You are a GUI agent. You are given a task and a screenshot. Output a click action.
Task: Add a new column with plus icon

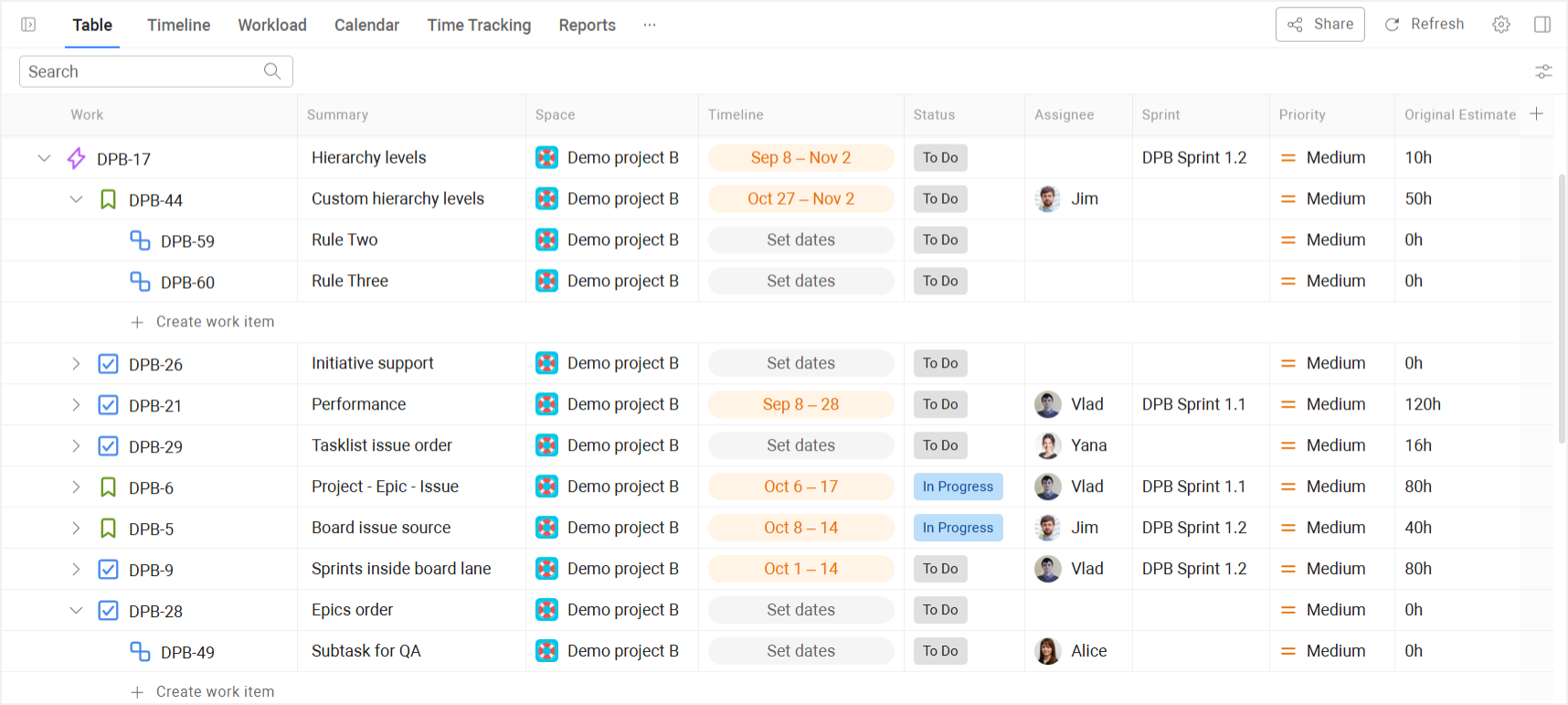pos(1537,113)
